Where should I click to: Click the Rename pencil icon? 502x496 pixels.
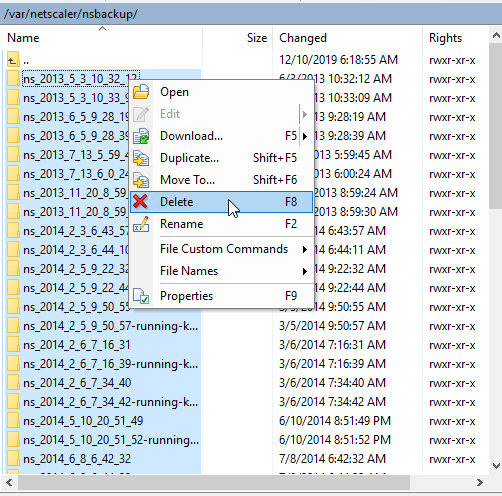click(x=141, y=224)
